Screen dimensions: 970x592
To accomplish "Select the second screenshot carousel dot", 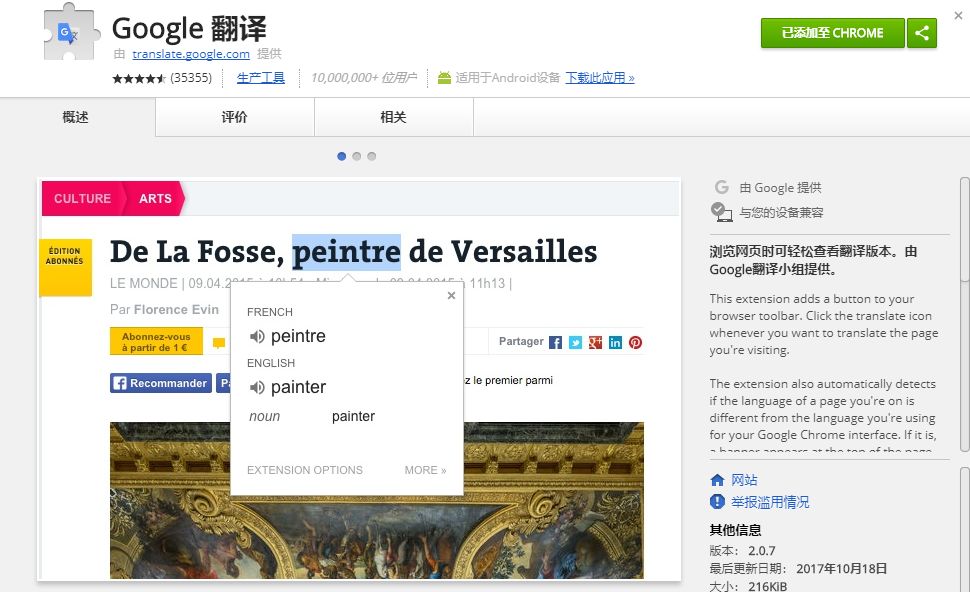I will click(356, 157).
